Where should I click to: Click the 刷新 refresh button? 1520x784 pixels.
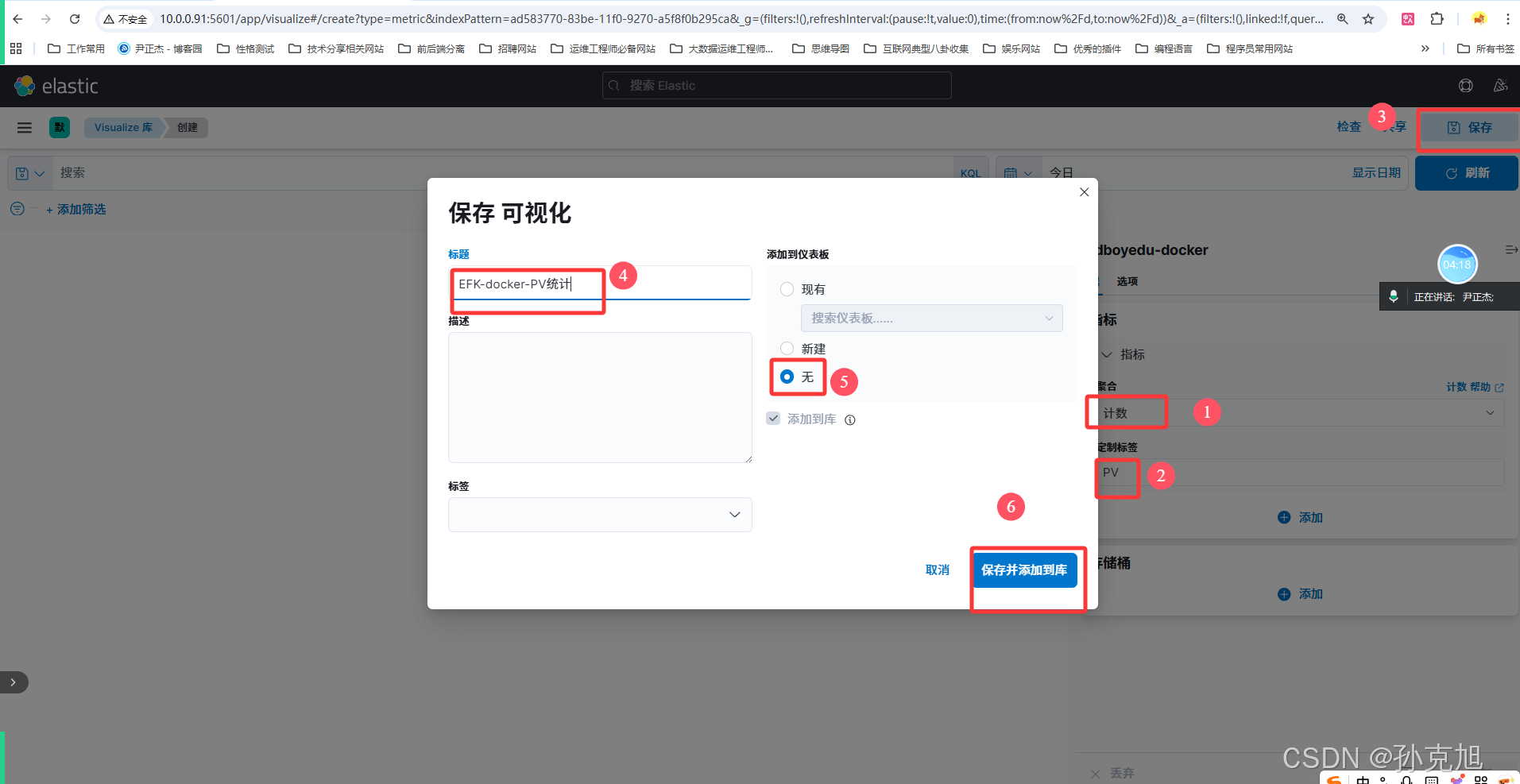point(1467,173)
